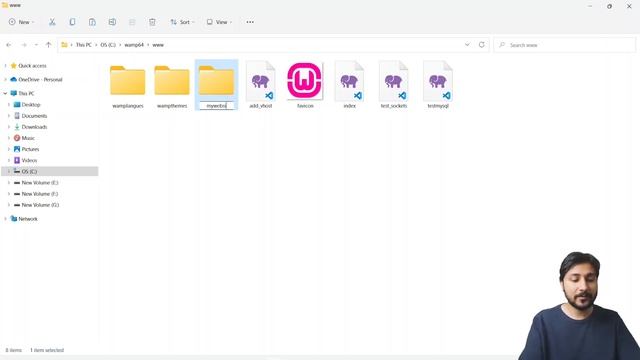Image resolution: width=640 pixels, height=360 pixels.
Task: Select New Volume (F:) in sidebar
Action: (x=40, y=194)
